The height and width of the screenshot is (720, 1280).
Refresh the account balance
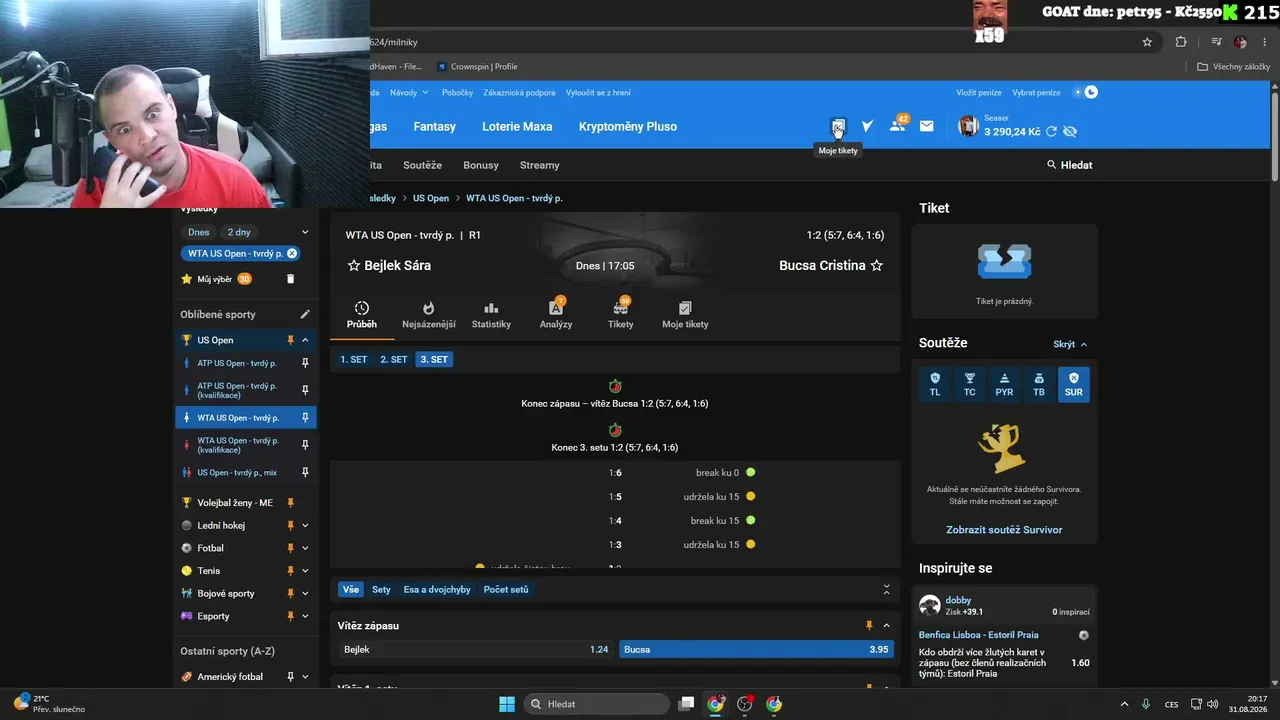pyautogui.click(x=1051, y=132)
